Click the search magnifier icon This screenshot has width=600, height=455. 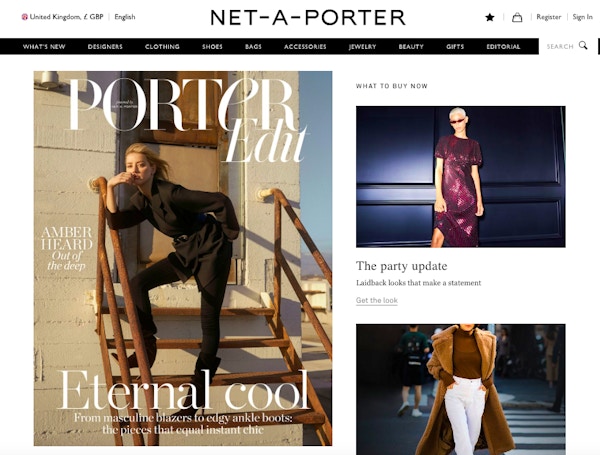point(583,46)
